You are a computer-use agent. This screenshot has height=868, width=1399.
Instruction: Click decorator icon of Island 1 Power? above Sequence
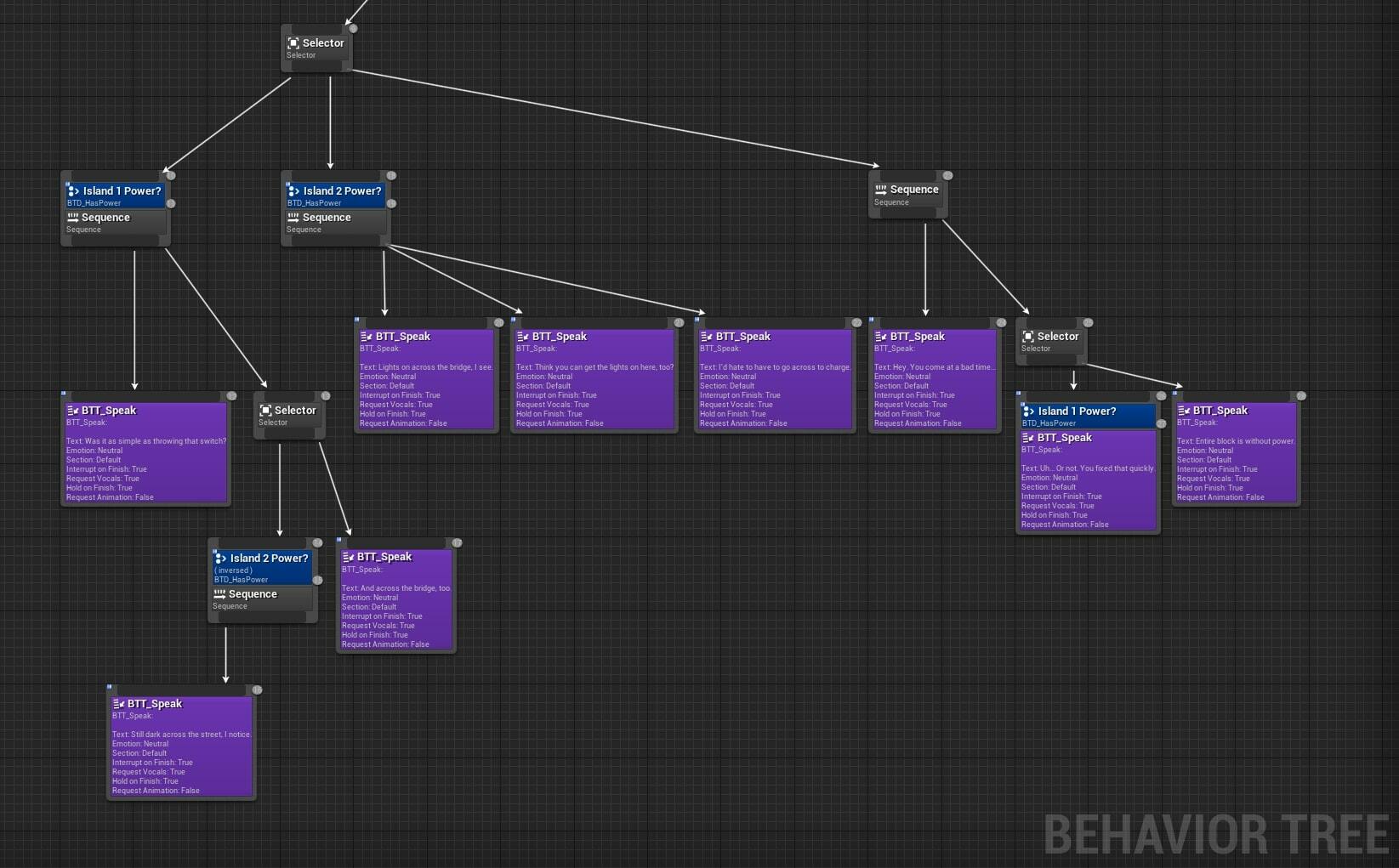tap(73, 191)
